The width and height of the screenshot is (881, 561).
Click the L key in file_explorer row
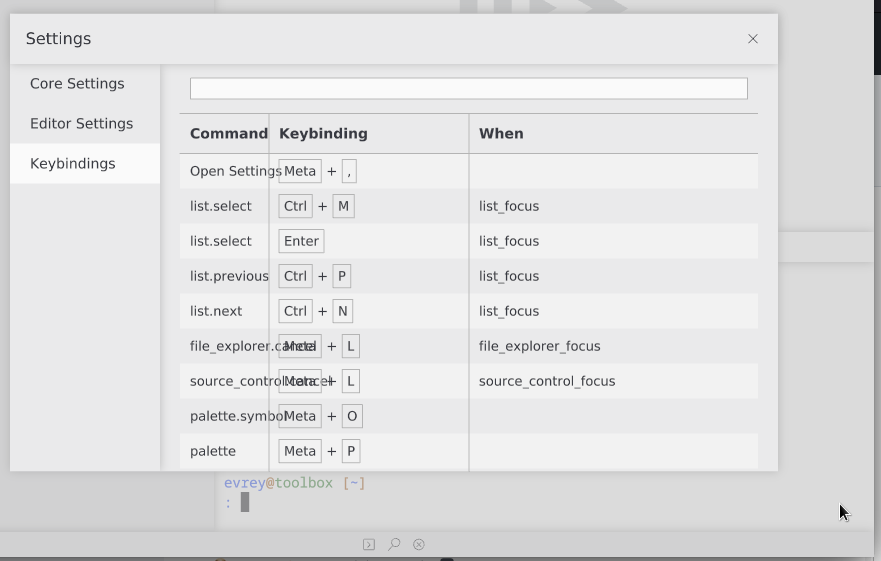click(x=351, y=346)
